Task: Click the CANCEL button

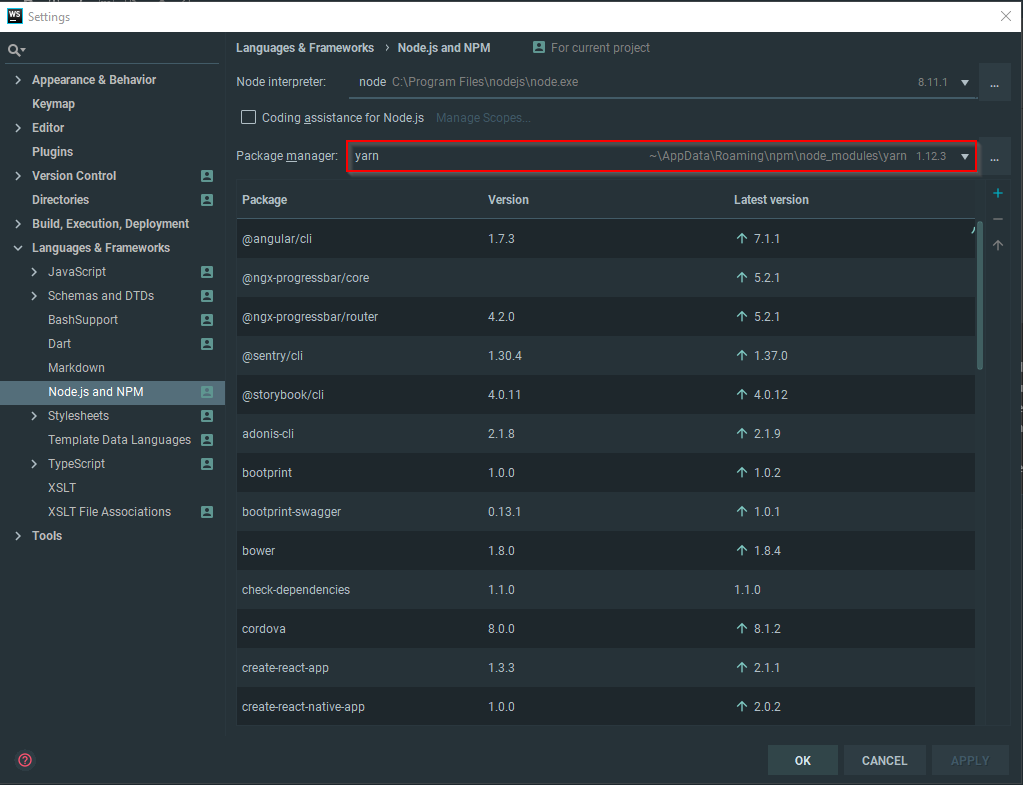Action: [884, 760]
